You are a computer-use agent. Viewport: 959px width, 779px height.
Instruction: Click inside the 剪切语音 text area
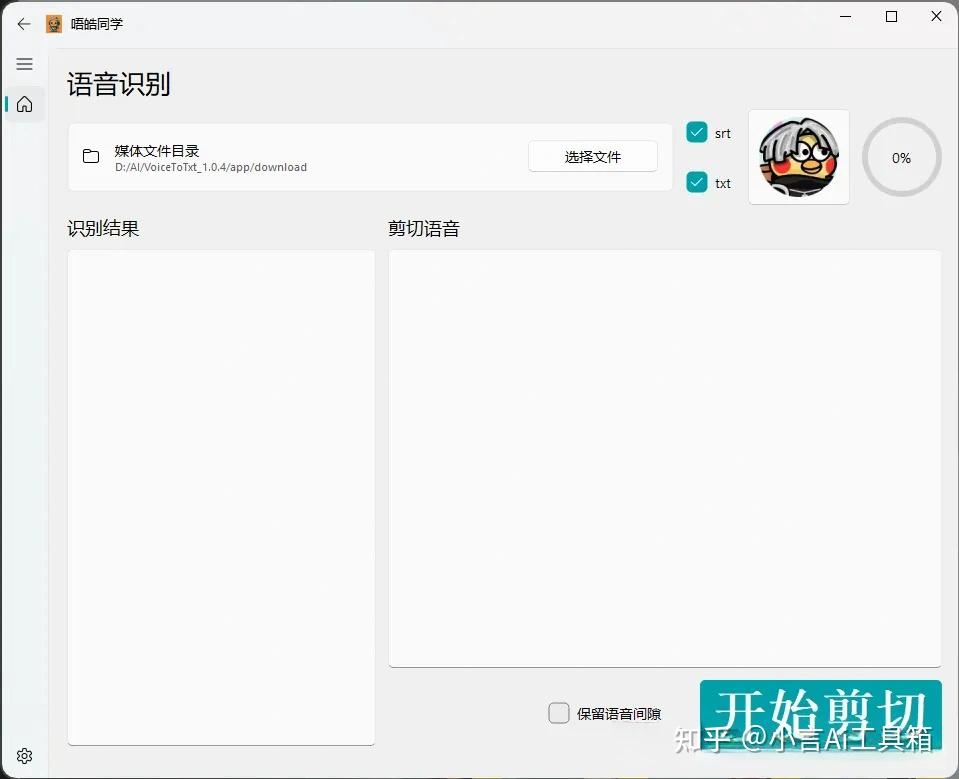(664, 458)
